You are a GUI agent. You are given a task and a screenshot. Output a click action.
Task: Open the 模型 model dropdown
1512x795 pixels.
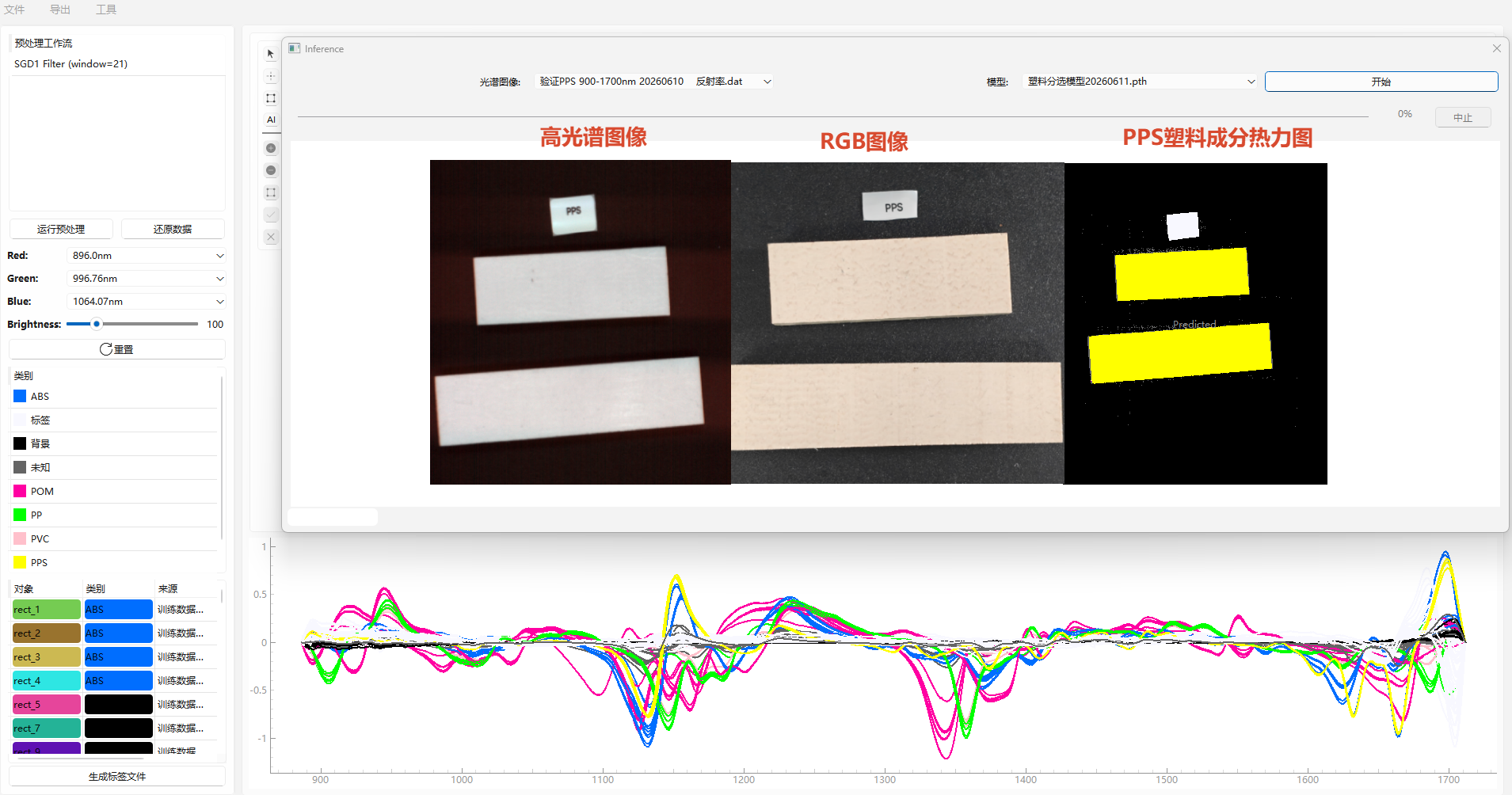click(x=1140, y=82)
